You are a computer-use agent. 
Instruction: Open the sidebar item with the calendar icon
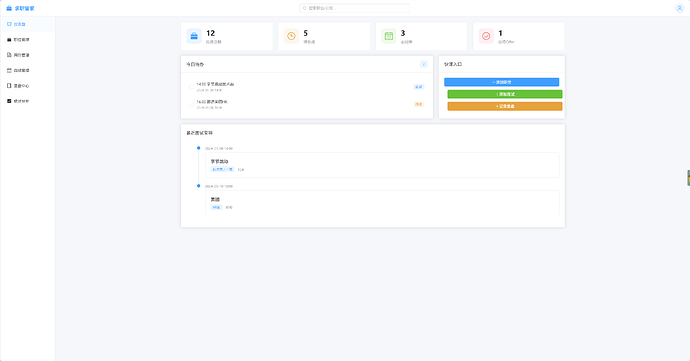(28, 70)
